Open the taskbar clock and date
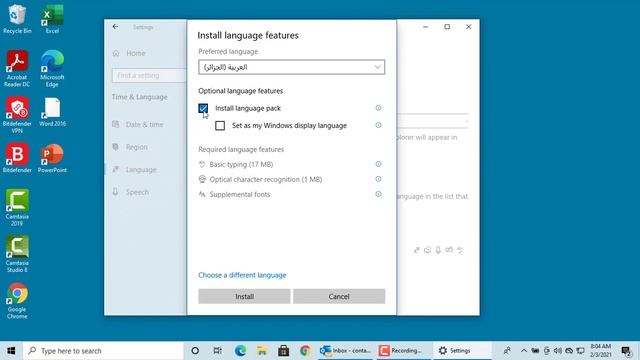Image resolution: width=640 pixels, height=360 pixels. (x=601, y=351)
